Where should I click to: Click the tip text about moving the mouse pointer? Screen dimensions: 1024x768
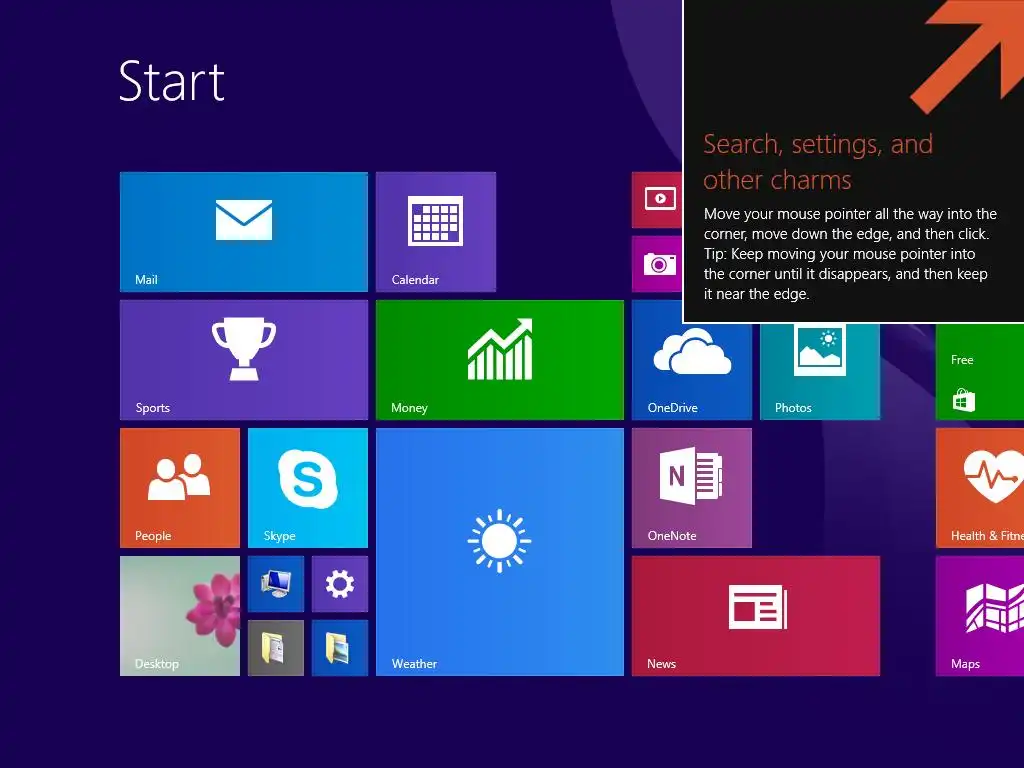(x=850, y=254)
